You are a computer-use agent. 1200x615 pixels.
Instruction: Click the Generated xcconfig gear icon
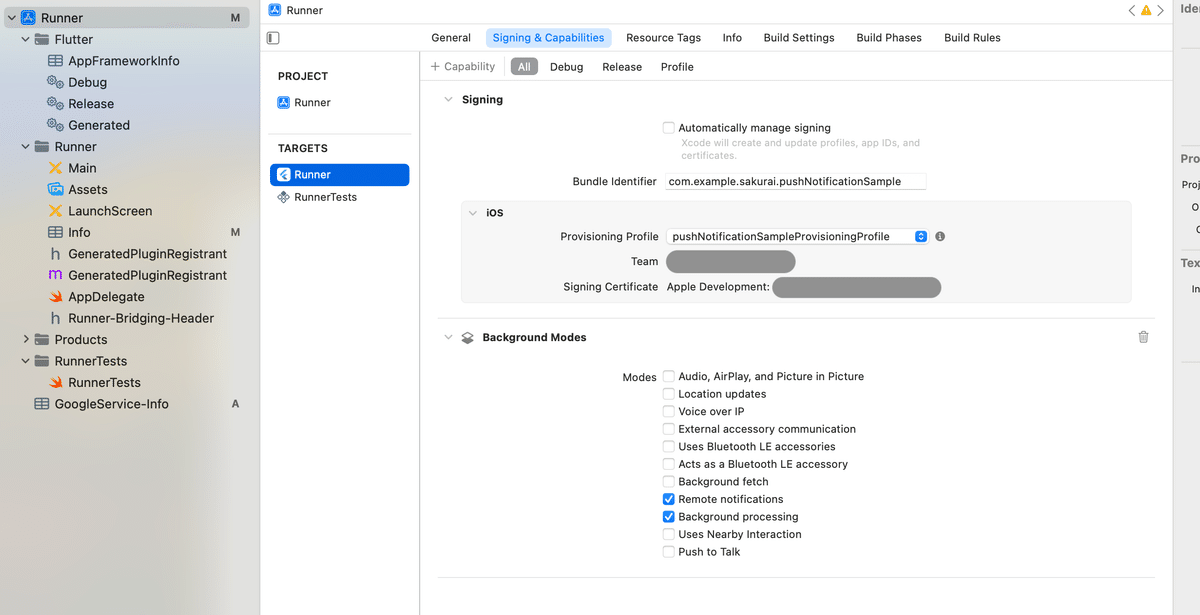56,125
